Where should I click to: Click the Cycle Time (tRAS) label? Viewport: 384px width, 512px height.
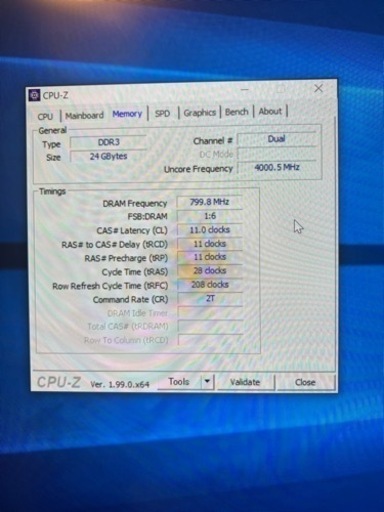click(135, 272)
